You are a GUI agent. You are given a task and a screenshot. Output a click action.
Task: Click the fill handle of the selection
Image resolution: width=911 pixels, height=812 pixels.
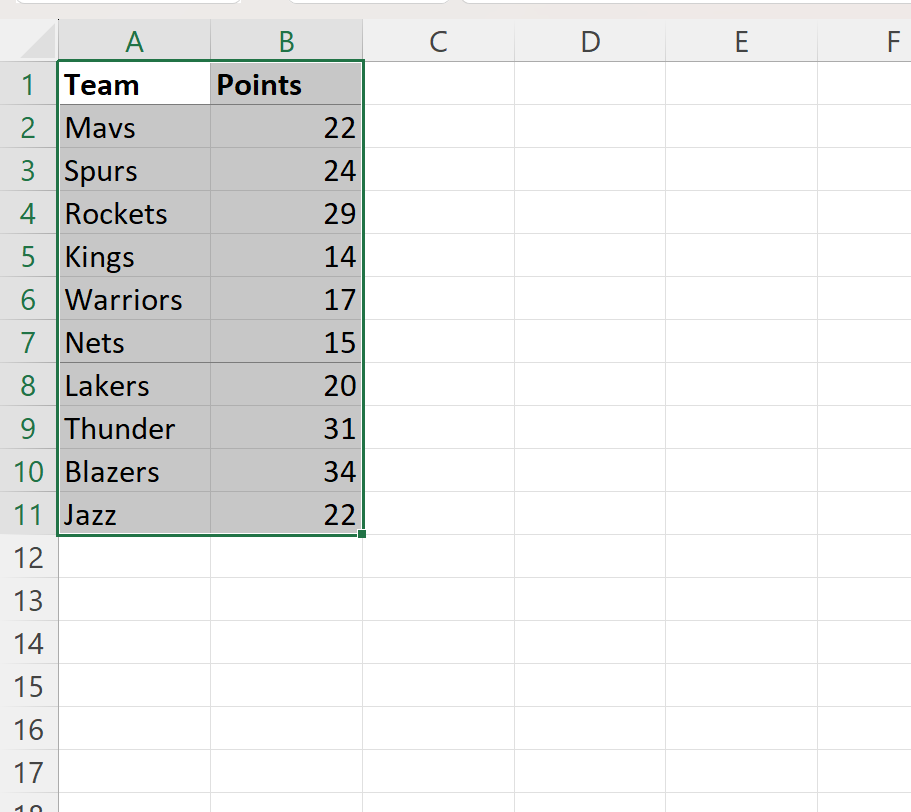coord(362,536)
